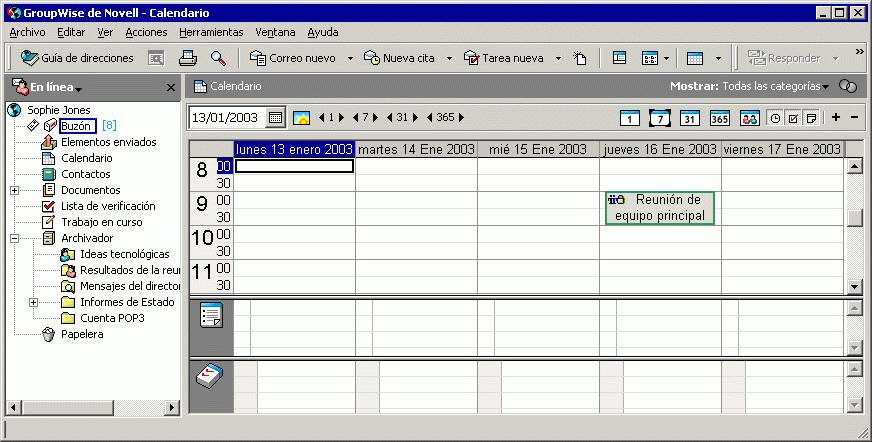
Task: Open the Nueva cita dropdown arrow
Action: 449,58
